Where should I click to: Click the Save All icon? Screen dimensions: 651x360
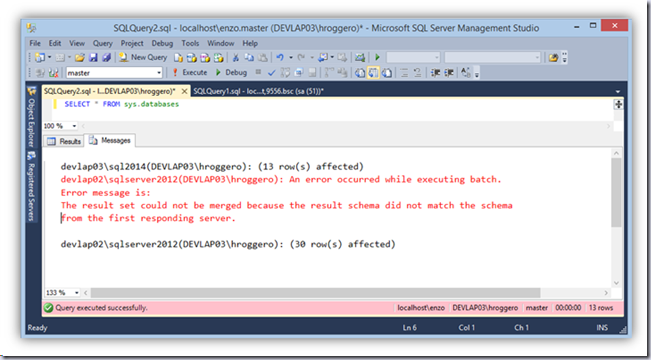[x=106, y=58]
